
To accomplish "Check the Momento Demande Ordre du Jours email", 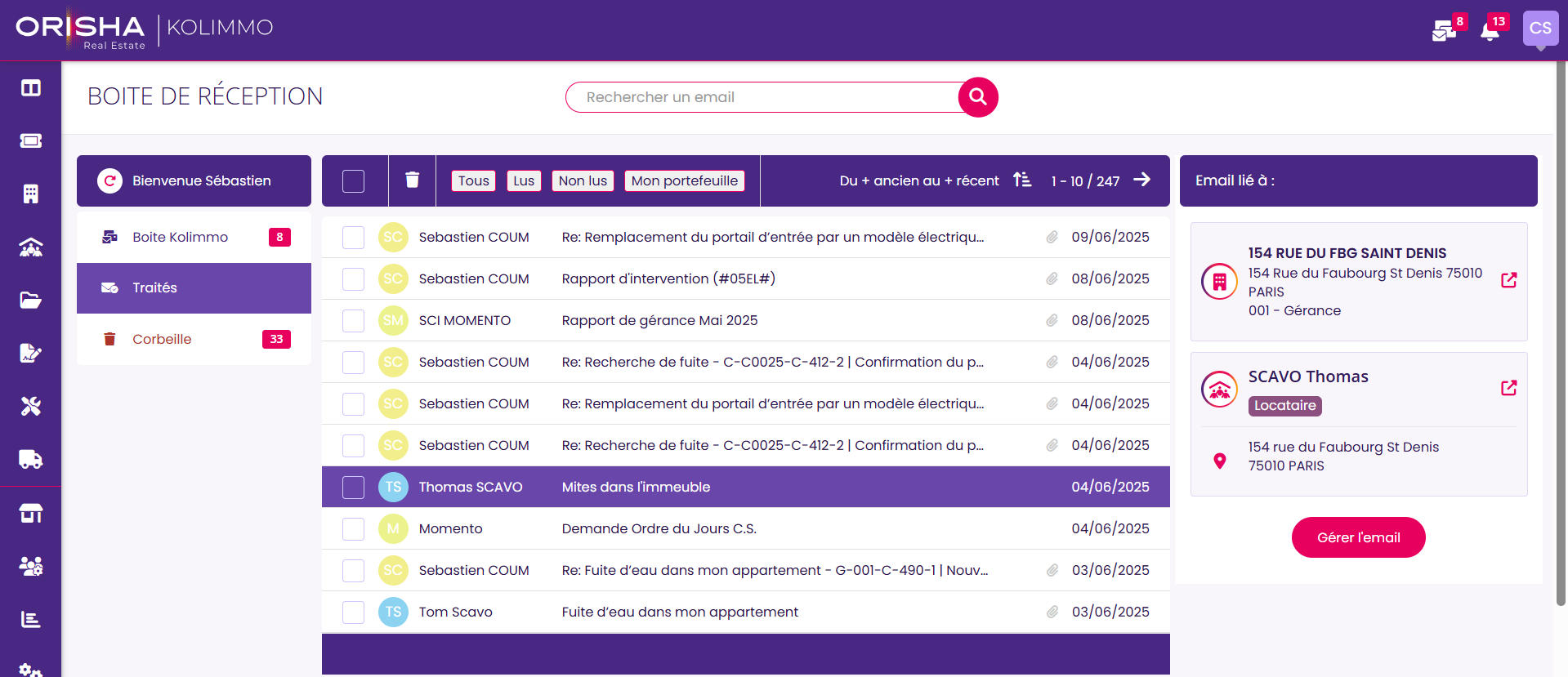I will tap(353, 528).
